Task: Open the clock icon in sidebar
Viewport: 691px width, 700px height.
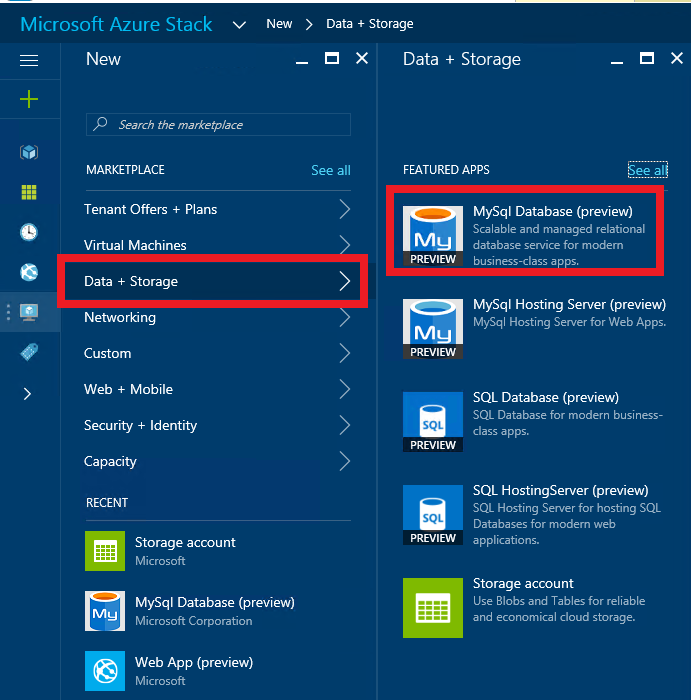Action: click(29, 232)
